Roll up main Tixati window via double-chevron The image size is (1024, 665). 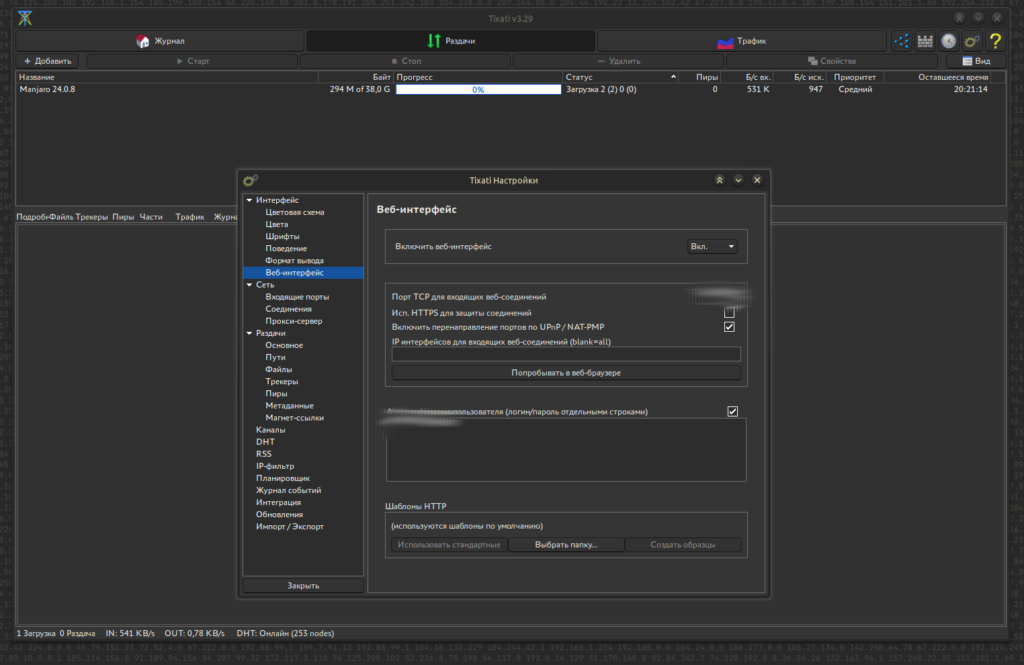point(959,18)
